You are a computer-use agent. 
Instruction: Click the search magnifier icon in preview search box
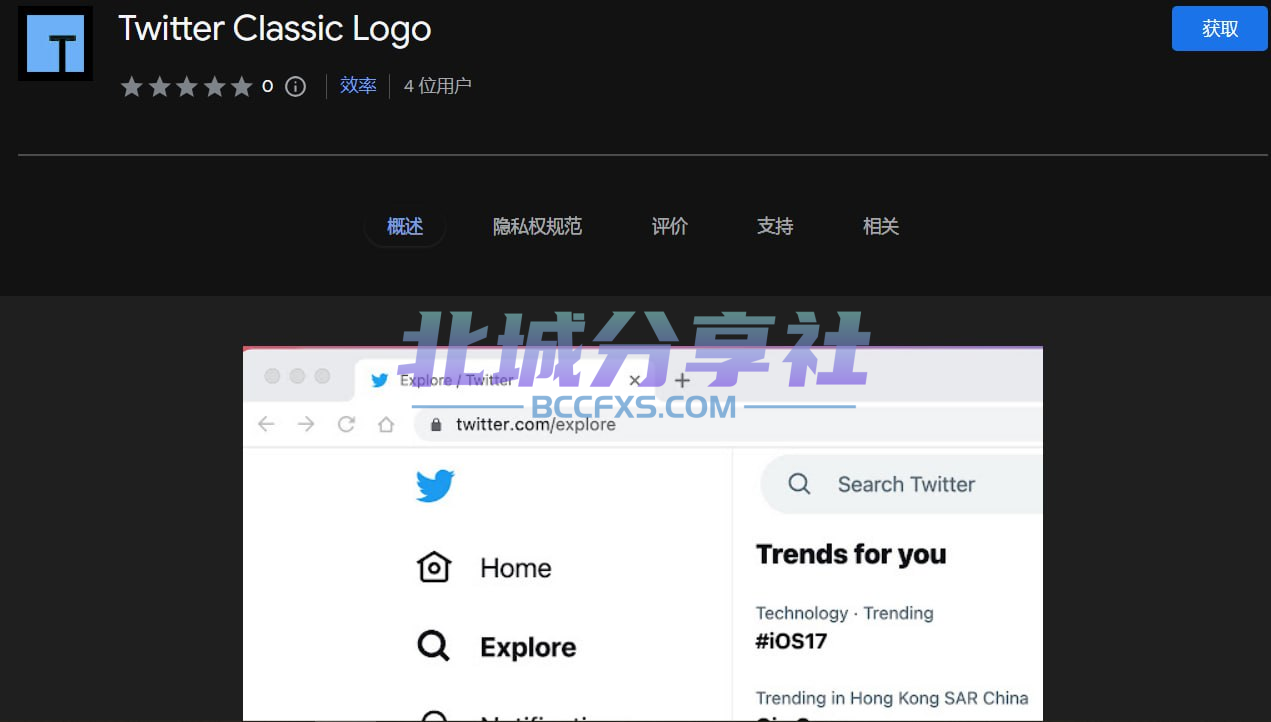(x=799, y=484)
